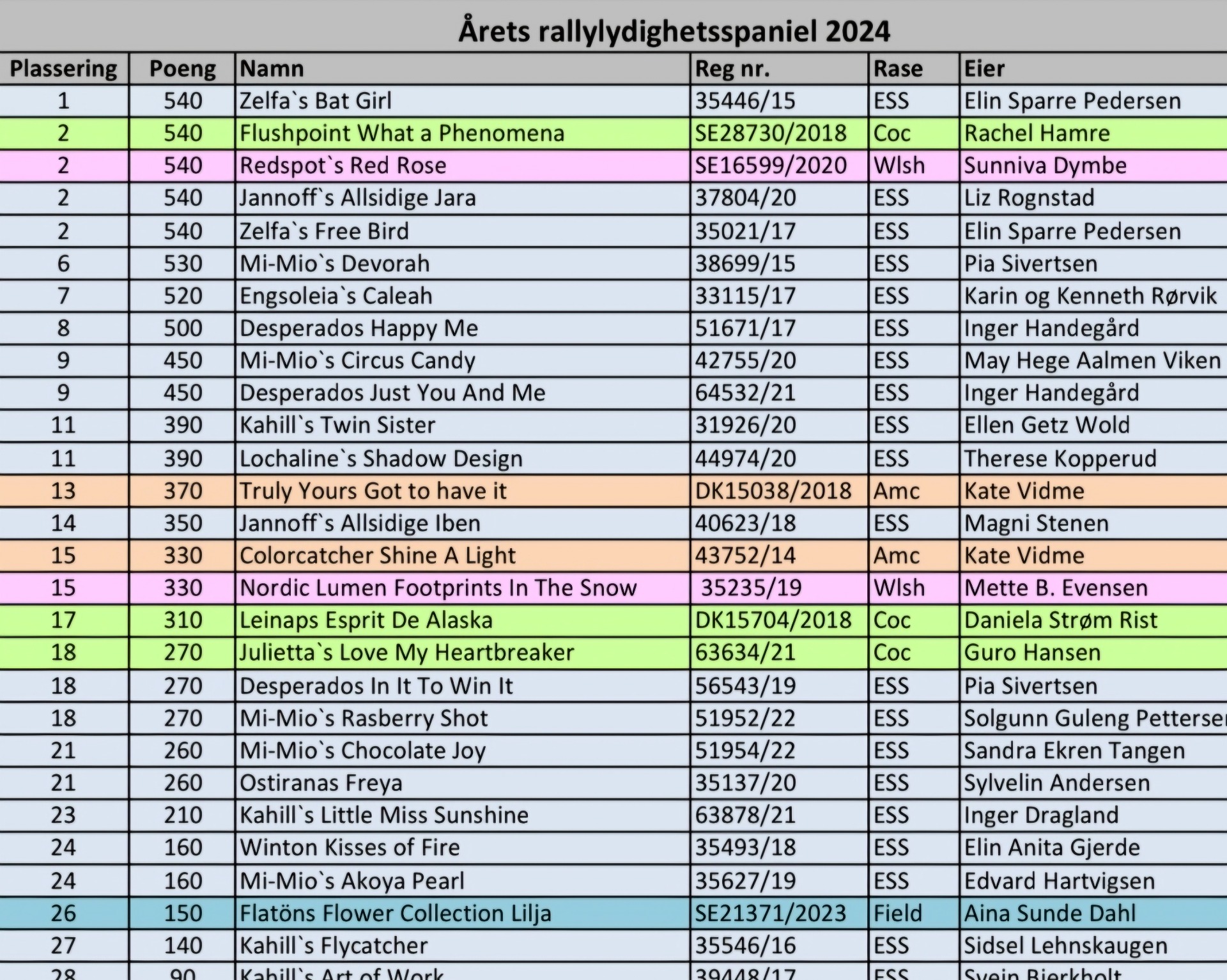The image size is (1227, 980).
Task: Select the 'Field' breed cell
Action: click(x=898, y=914)
